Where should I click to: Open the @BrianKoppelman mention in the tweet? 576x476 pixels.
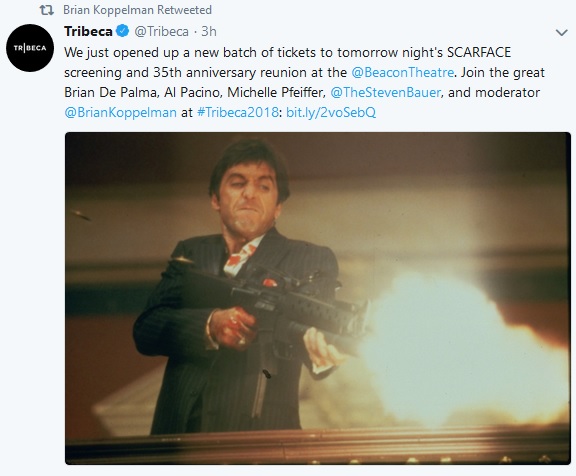pyautogui.click(x=120, y=112)
